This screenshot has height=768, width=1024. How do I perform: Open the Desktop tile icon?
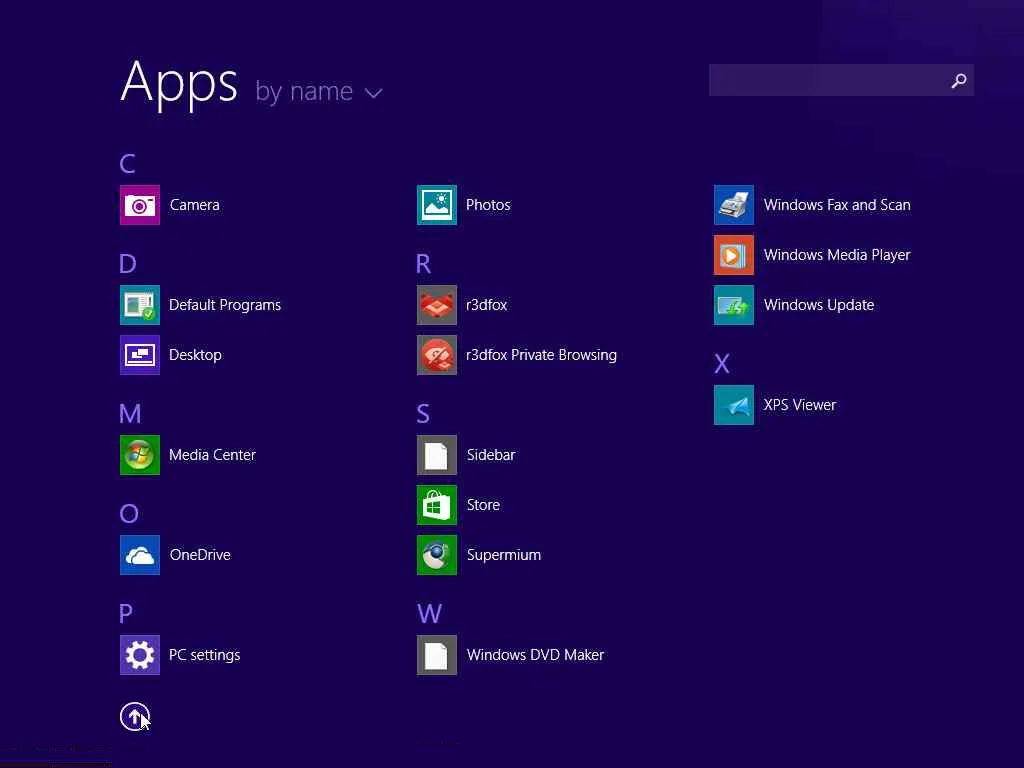[140, 355]
